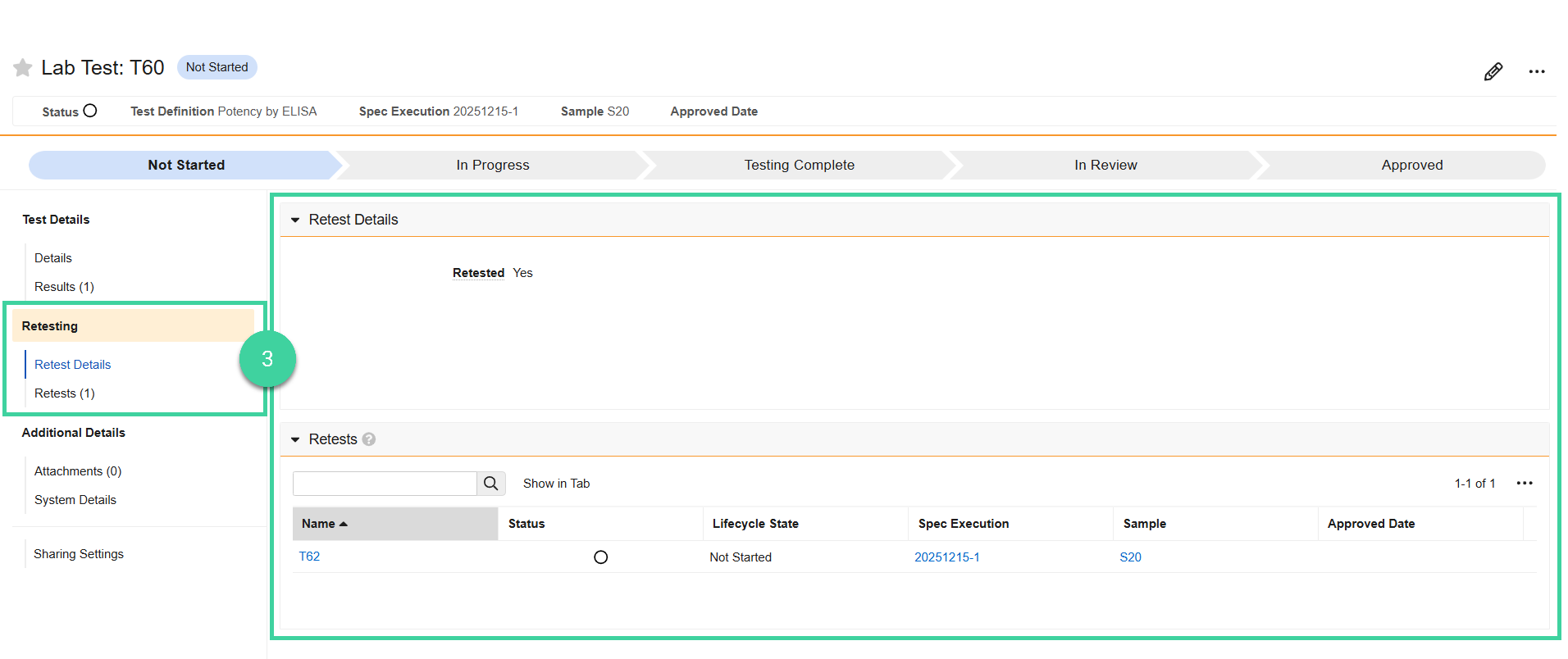Click the Spec Execution column header

pos(1010,524)
